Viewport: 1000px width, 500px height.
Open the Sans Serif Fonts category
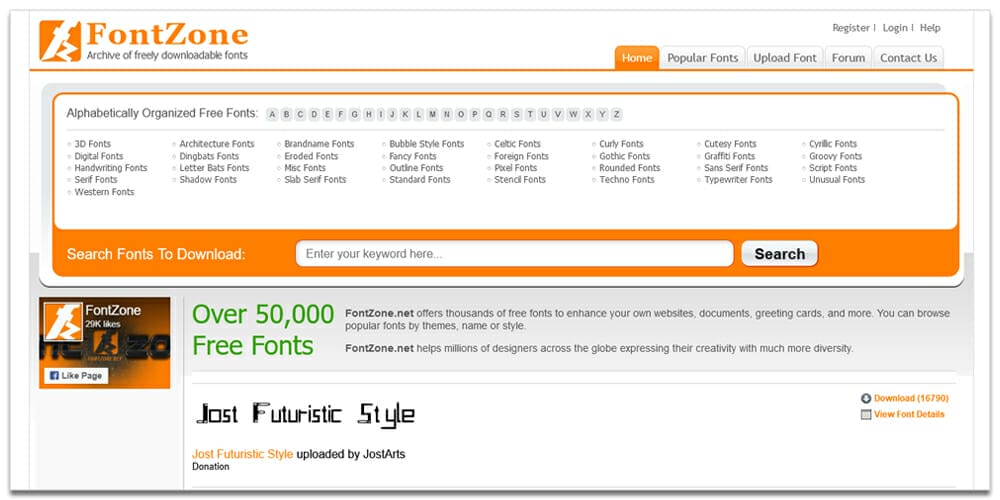736,168
